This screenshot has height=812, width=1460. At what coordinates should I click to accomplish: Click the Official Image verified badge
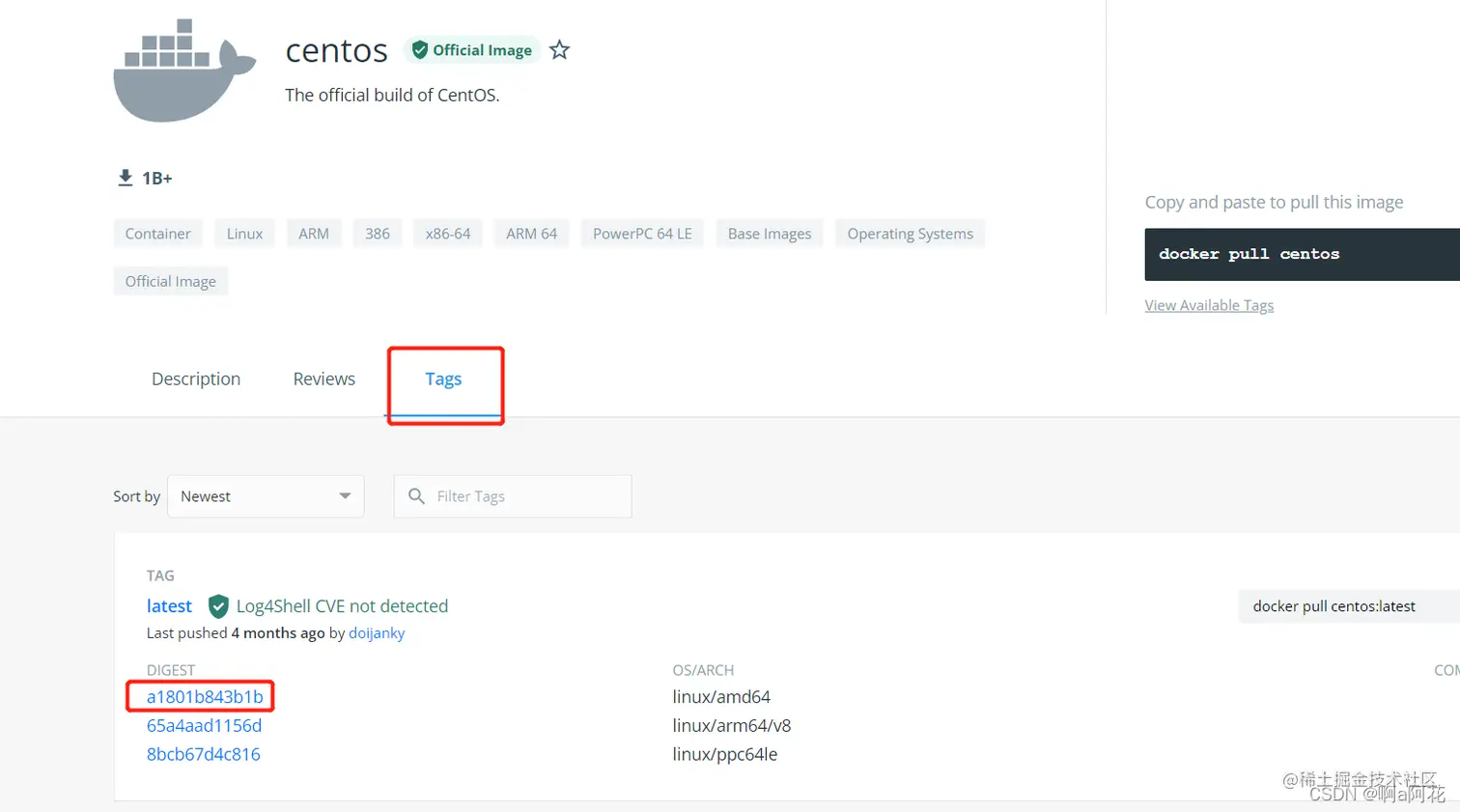click(x=471, y=50)
